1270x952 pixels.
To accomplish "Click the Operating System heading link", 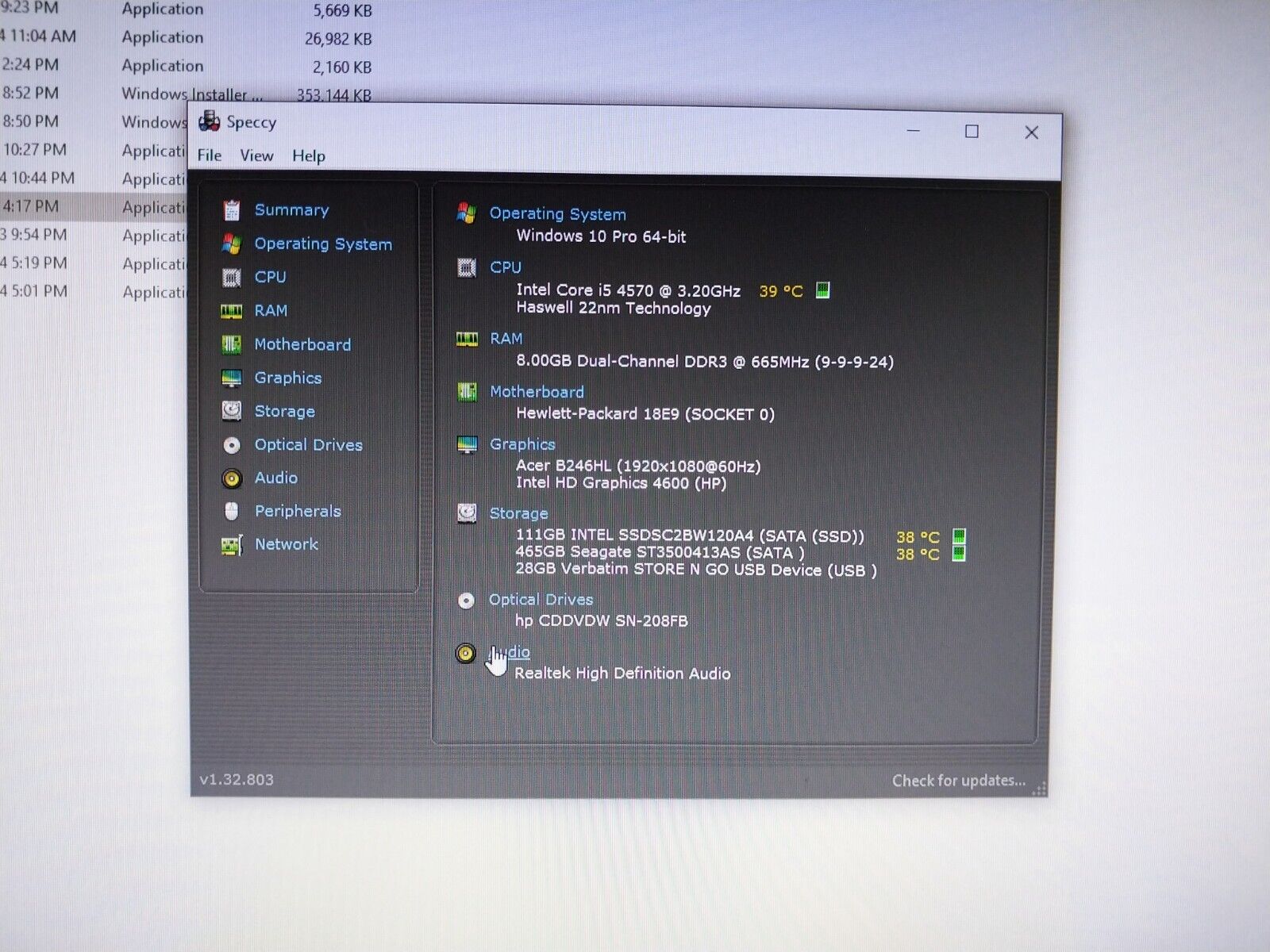I will coord(558,214).
